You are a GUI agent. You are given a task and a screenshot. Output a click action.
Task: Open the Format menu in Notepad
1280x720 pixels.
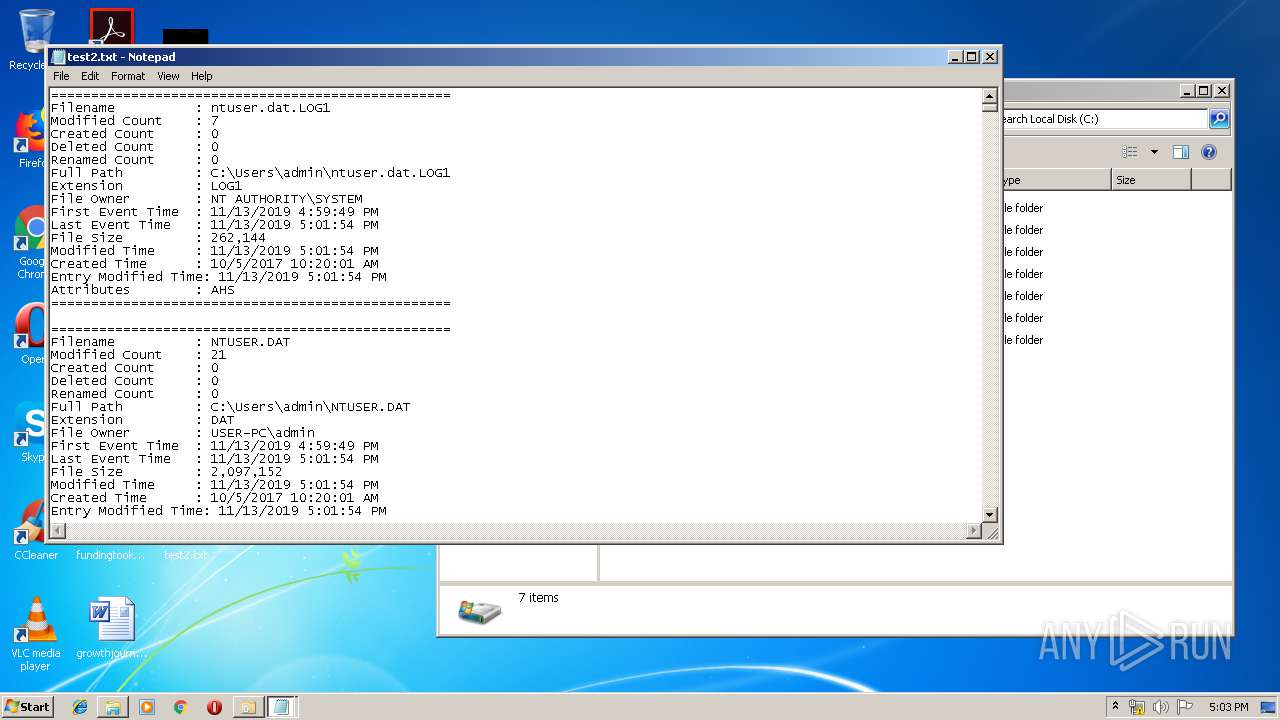[128, 76]
